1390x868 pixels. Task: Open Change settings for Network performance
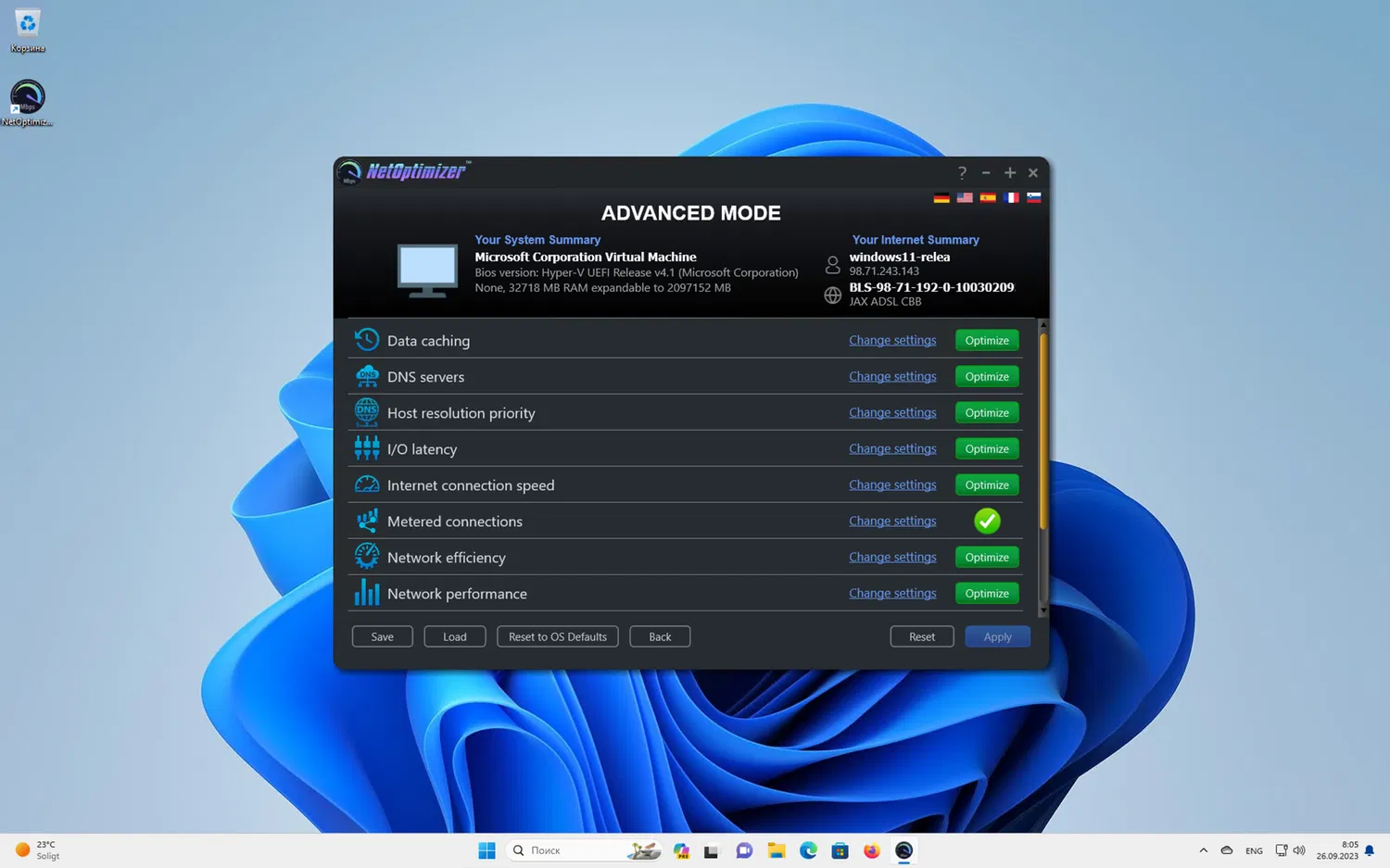click(x=892, y=593)
